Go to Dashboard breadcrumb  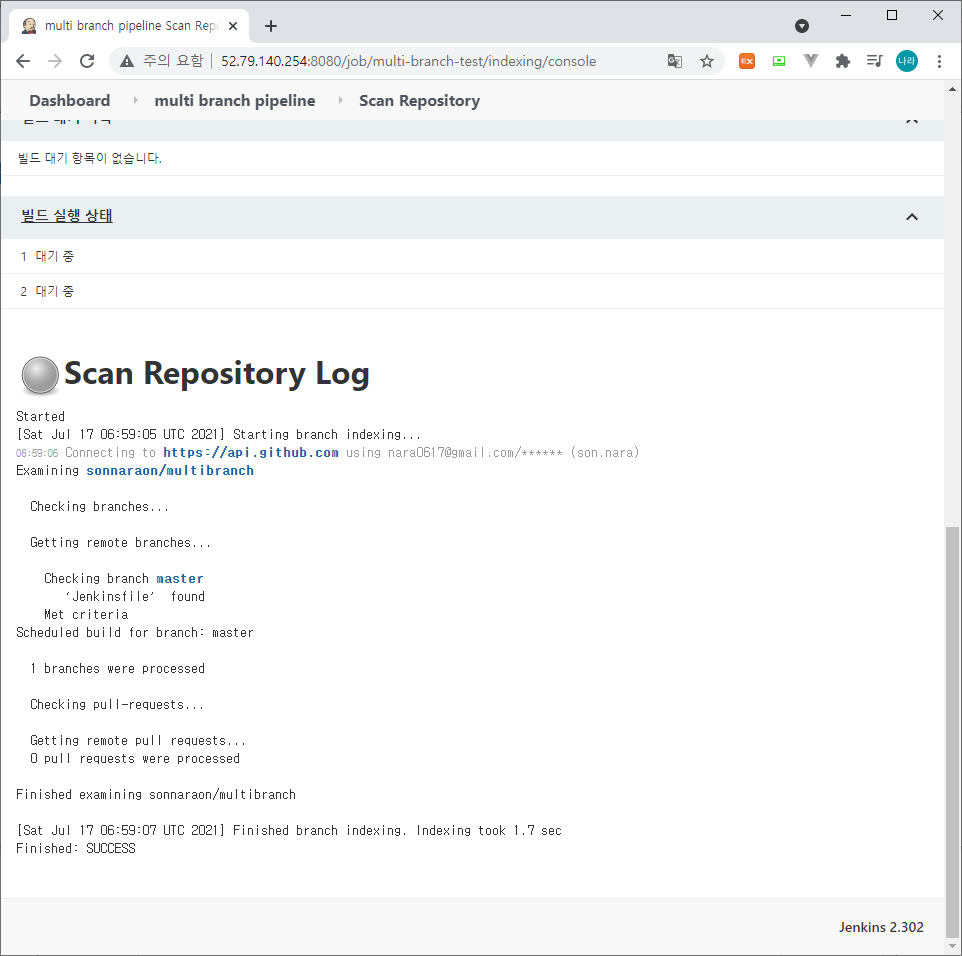(x=70, y=101)
